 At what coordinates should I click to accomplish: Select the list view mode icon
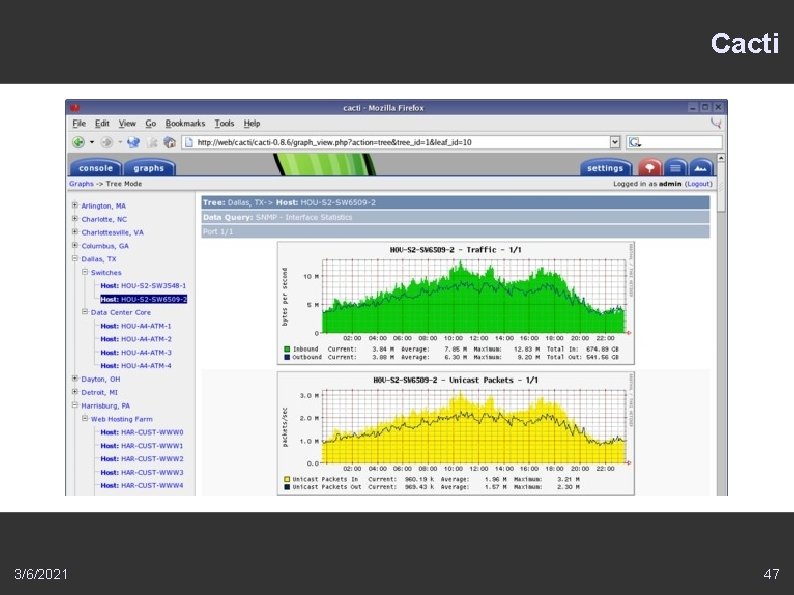pyautogui.click(x=675, y=168)
